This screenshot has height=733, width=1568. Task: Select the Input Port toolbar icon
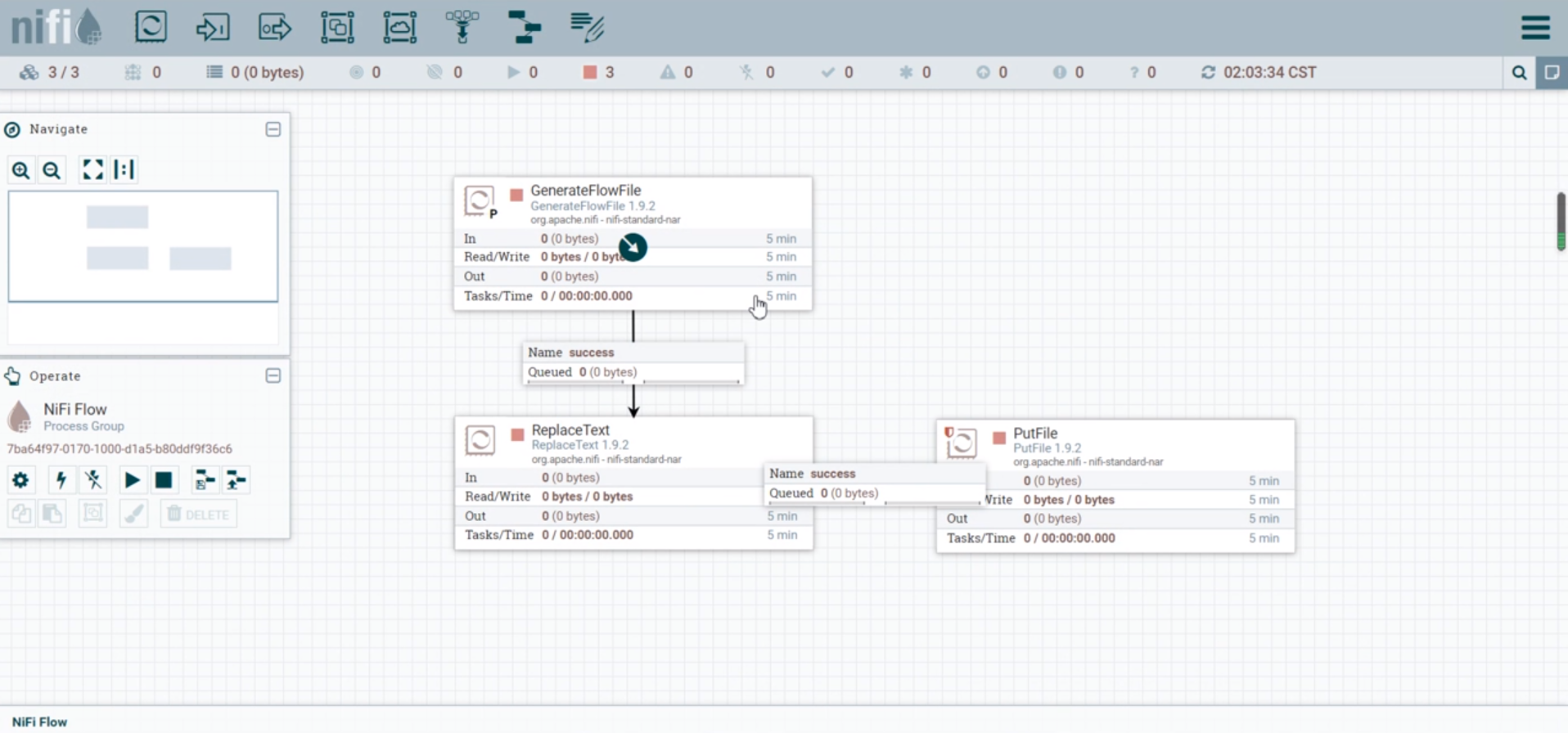click(x=213, y=27)
